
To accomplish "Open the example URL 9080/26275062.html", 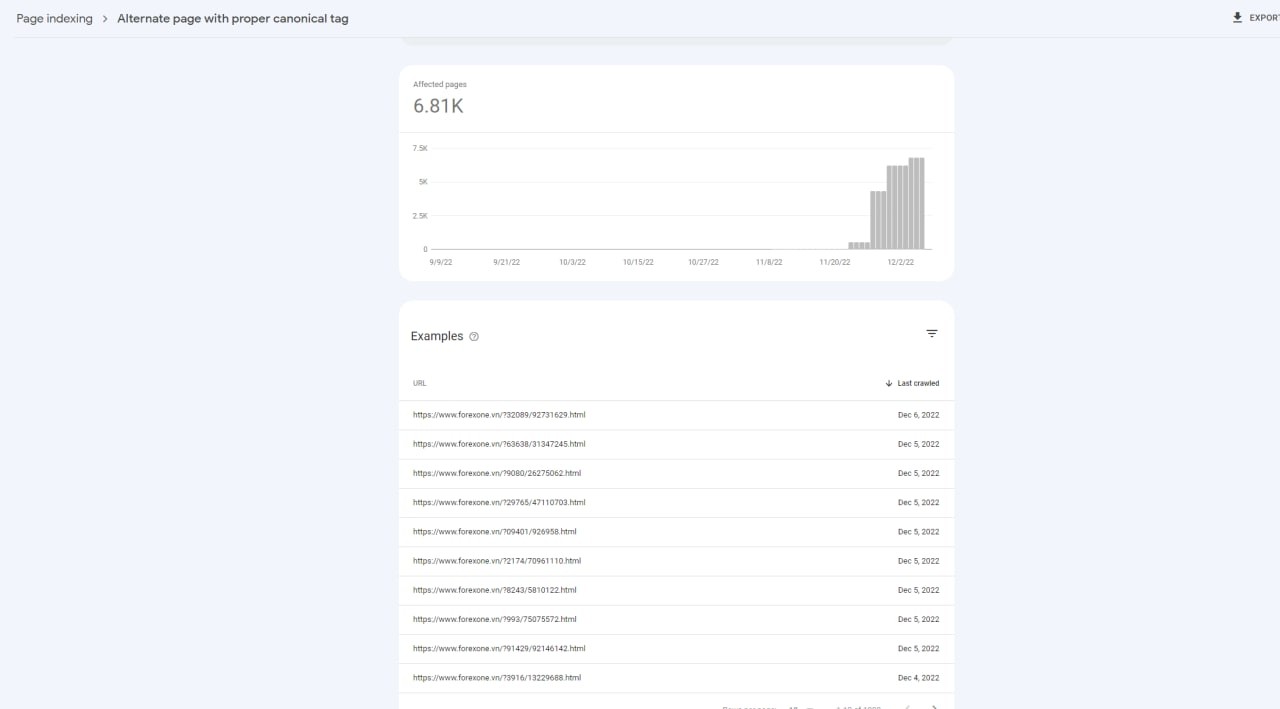I will 497,473.
